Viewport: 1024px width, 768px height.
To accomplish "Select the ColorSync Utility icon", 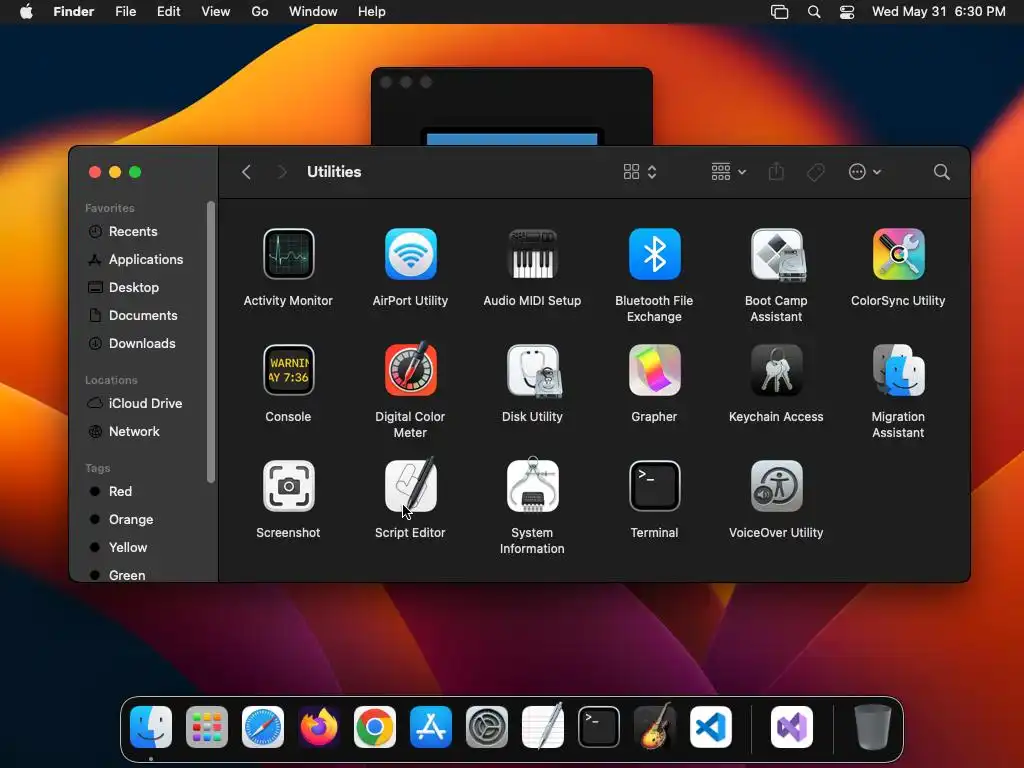I will (899, 254).
